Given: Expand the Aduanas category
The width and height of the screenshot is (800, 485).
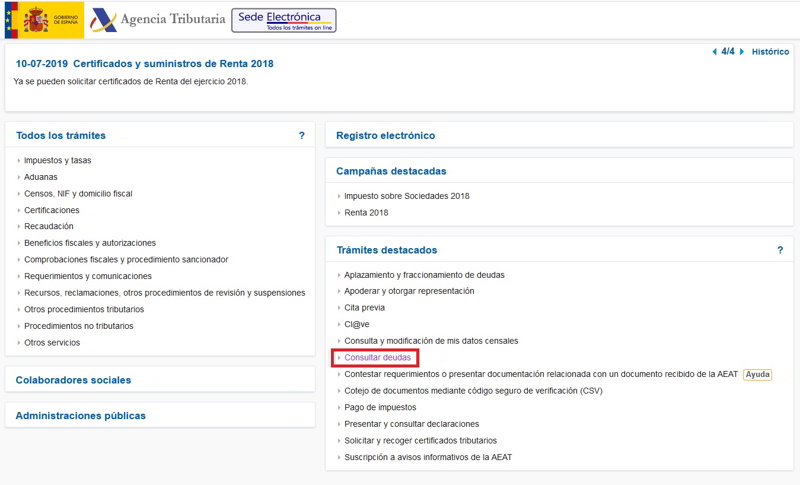Looking at the screenshot, I should coord(40,177).
